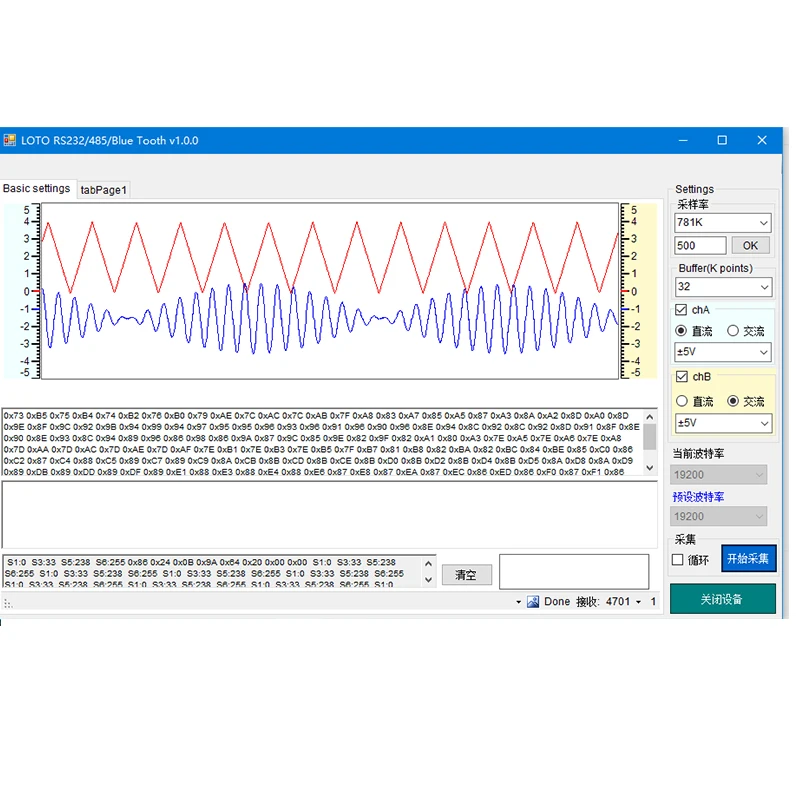
Task: Click the S1:0 log scrollbar up arrow
Action: [x=428, y=564]
